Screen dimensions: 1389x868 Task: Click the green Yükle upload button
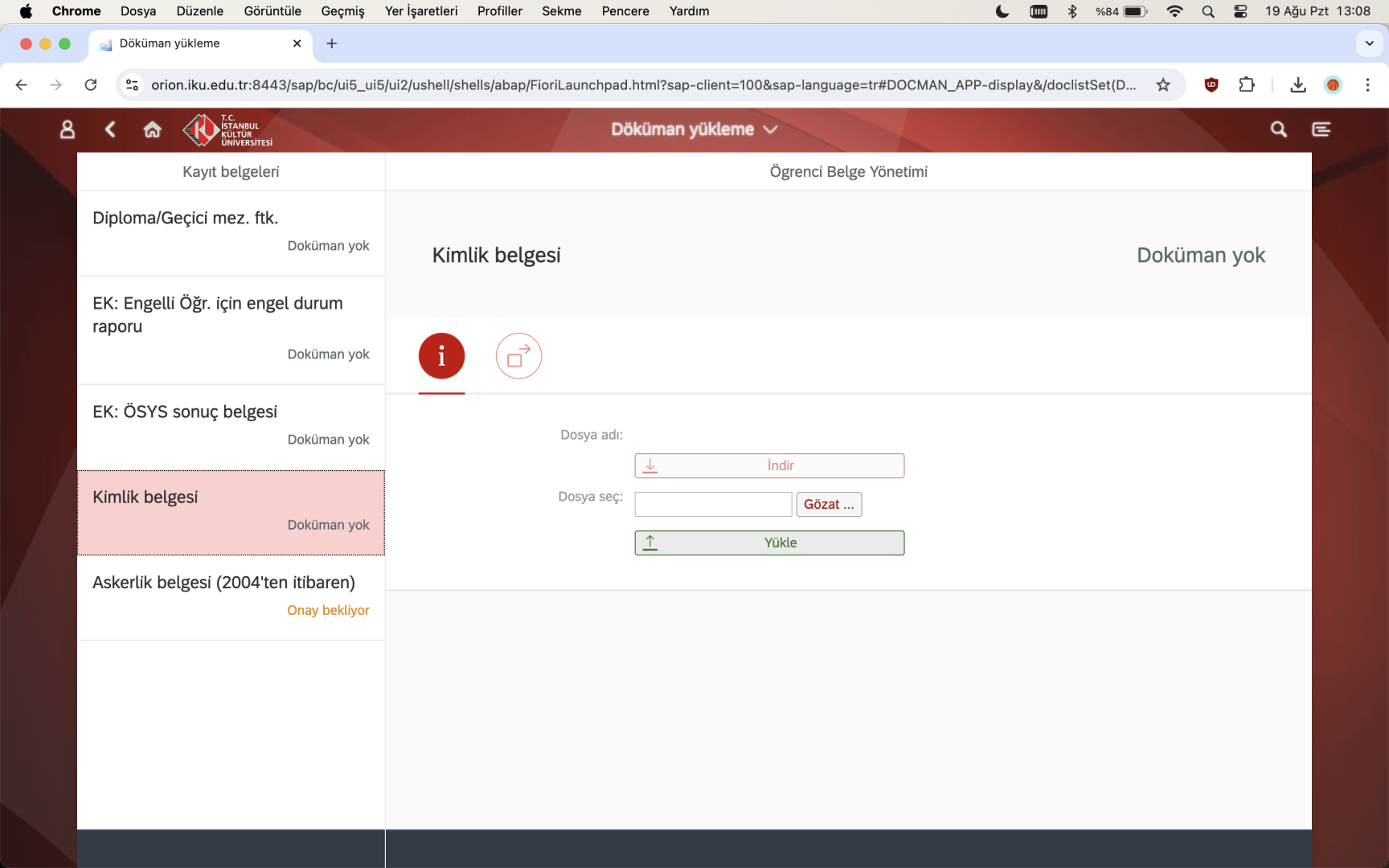(x=769, y=543)
